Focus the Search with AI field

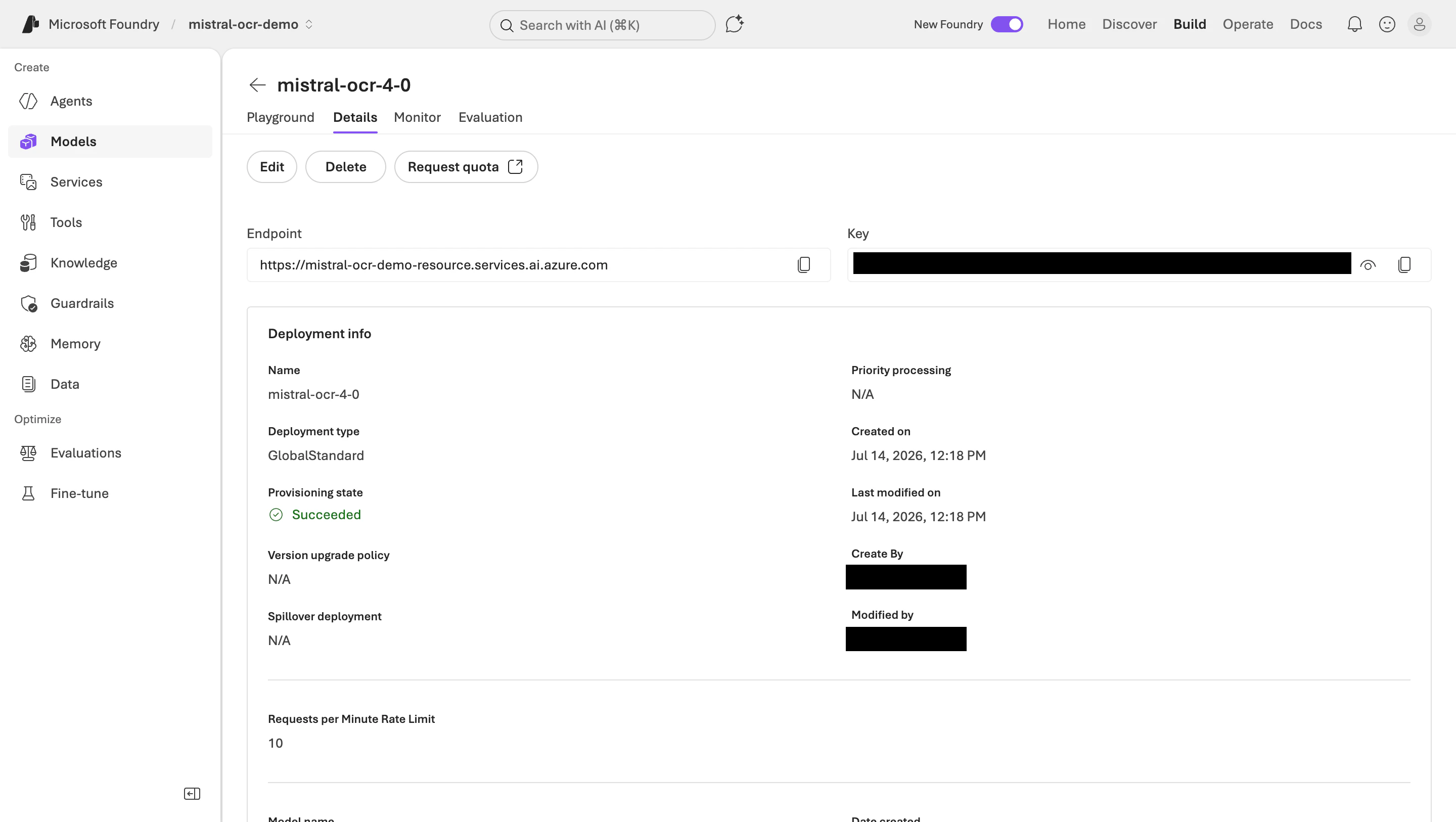(603, 25)
